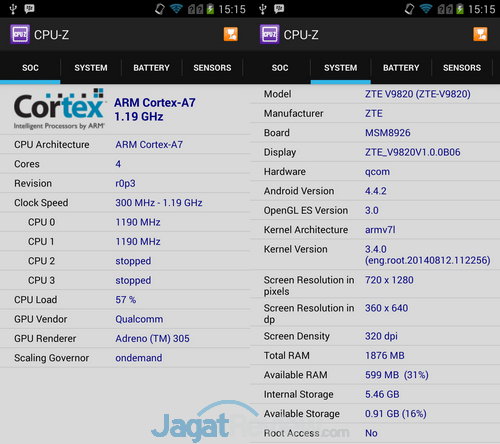Screen dimensions: 500x444
Task: Open the CPU-Z app icon on right screen
Action: (x=270, y=34)
